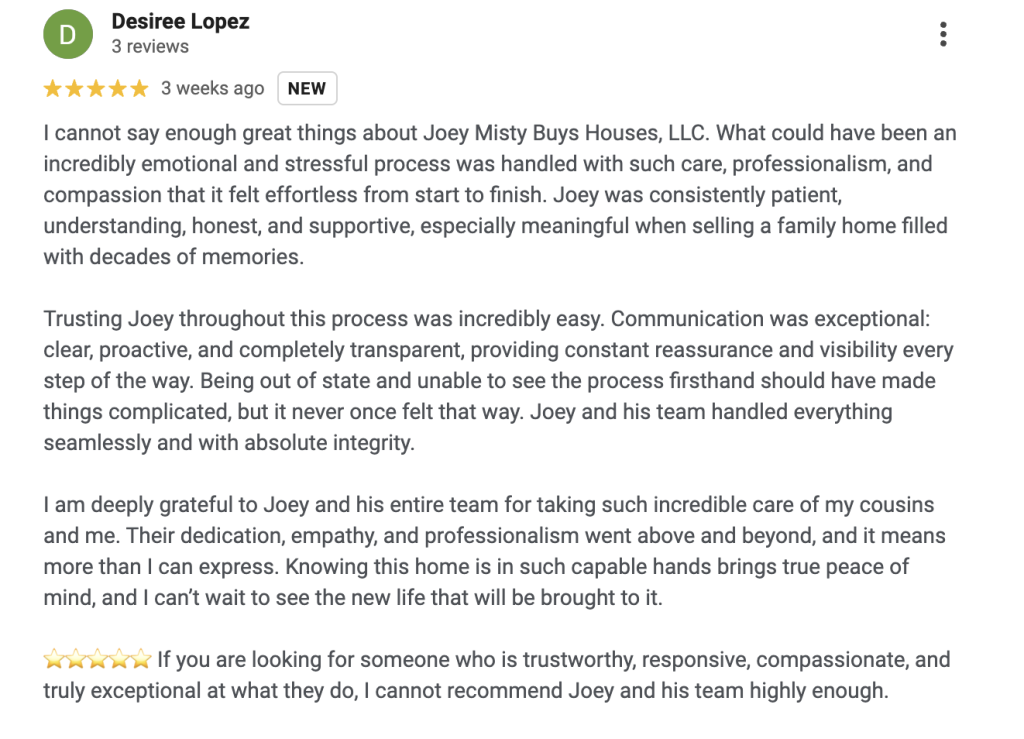Select the first paragraph of review text

coord(500,194)
